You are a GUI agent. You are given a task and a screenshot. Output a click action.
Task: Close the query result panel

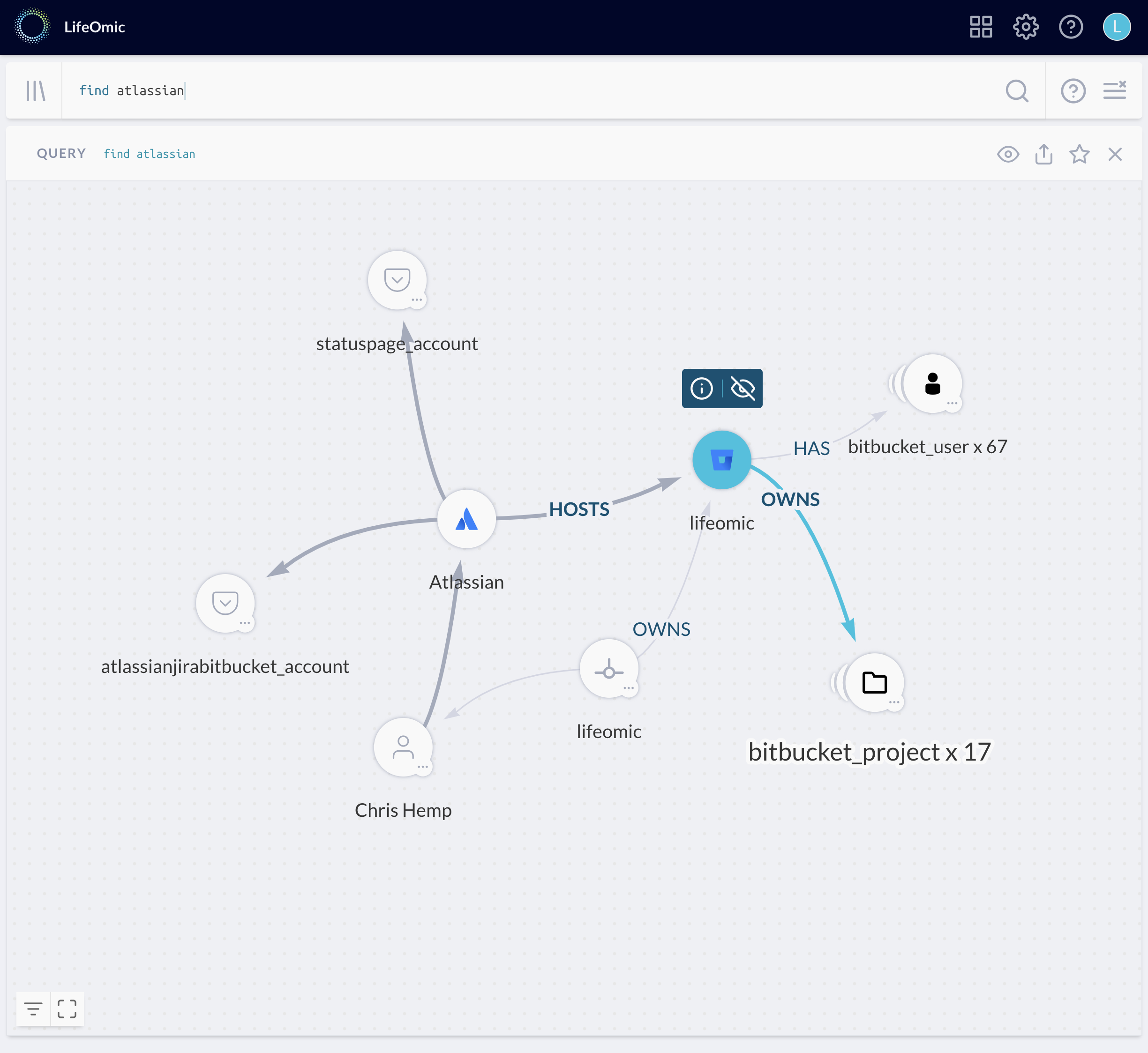[1115, 154]
